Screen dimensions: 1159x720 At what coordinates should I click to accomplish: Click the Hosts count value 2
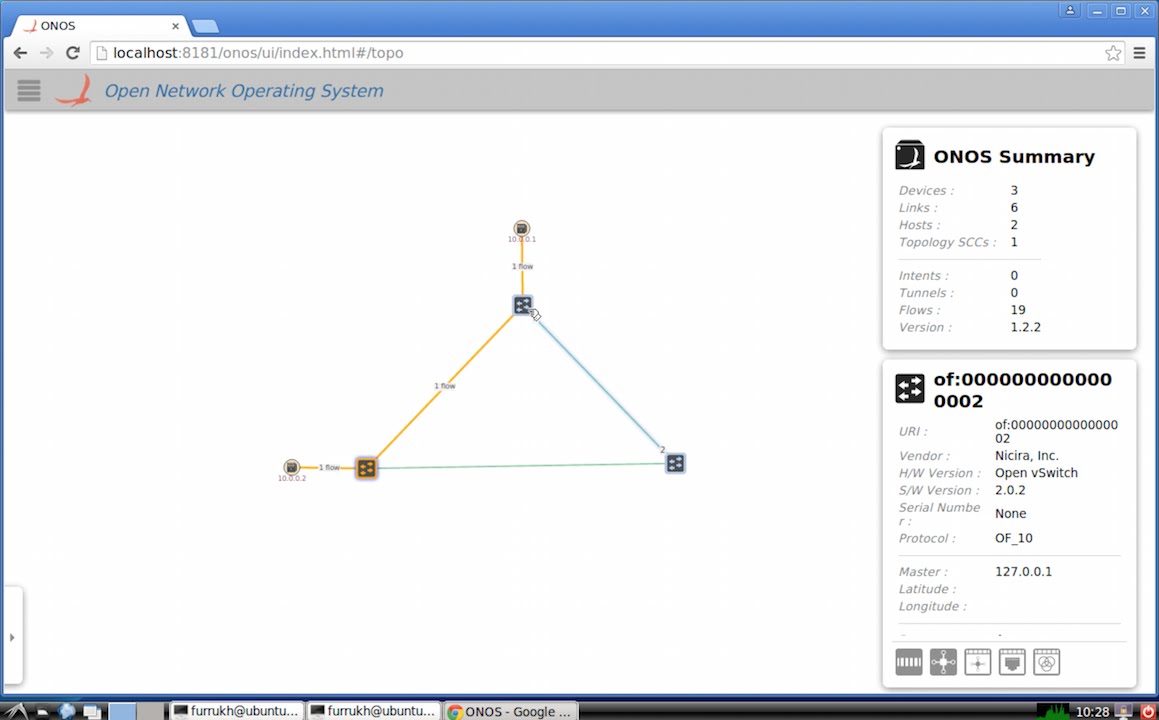(1014, 225)
